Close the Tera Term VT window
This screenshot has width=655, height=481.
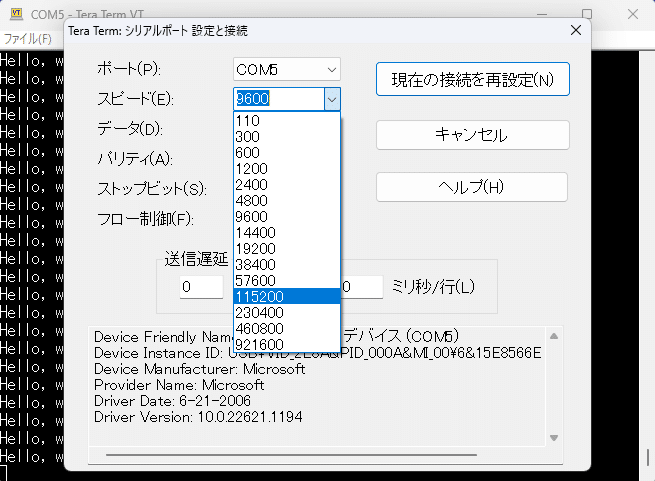633,14
